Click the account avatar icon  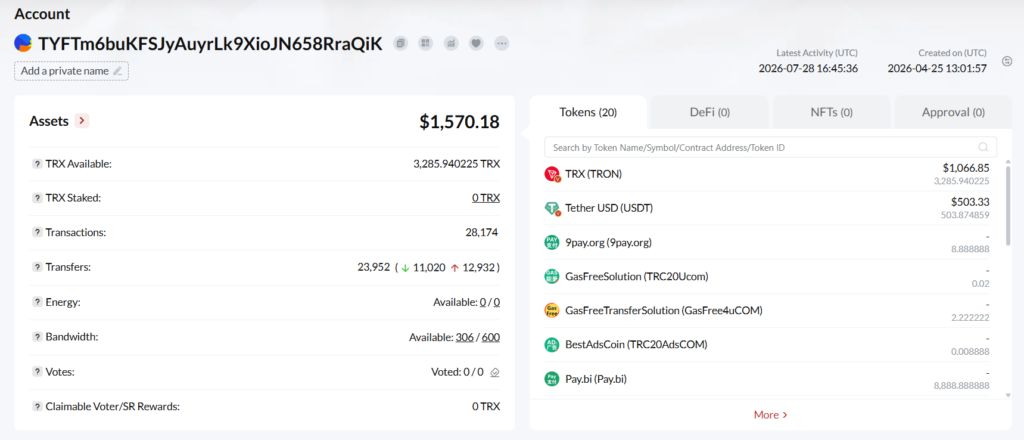pos(24,43)
